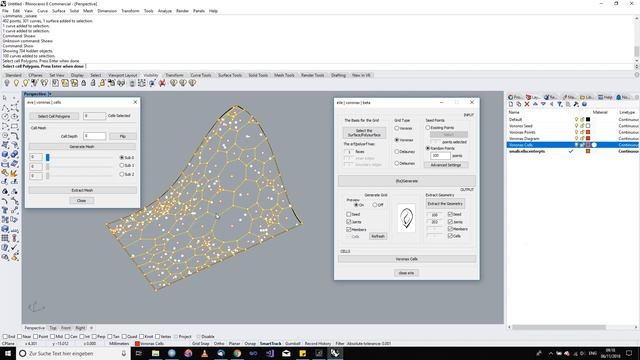
Task: Enable the Mid object snap checkbox
Action: [53, 337]
